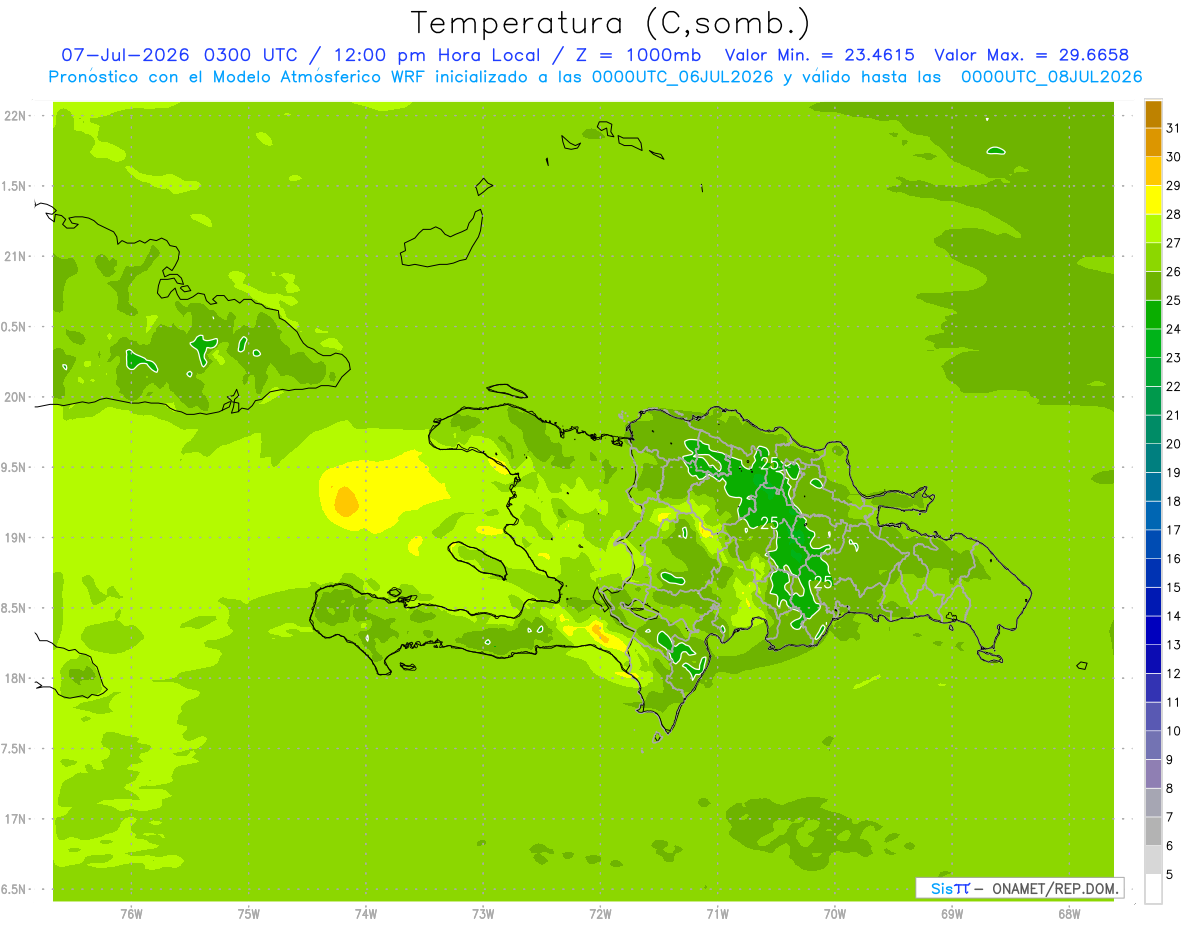1200x927 pixels.
Task: Select the '0000UTC_06JUL2026' initialization time text
Action: [x=683, y=77]
